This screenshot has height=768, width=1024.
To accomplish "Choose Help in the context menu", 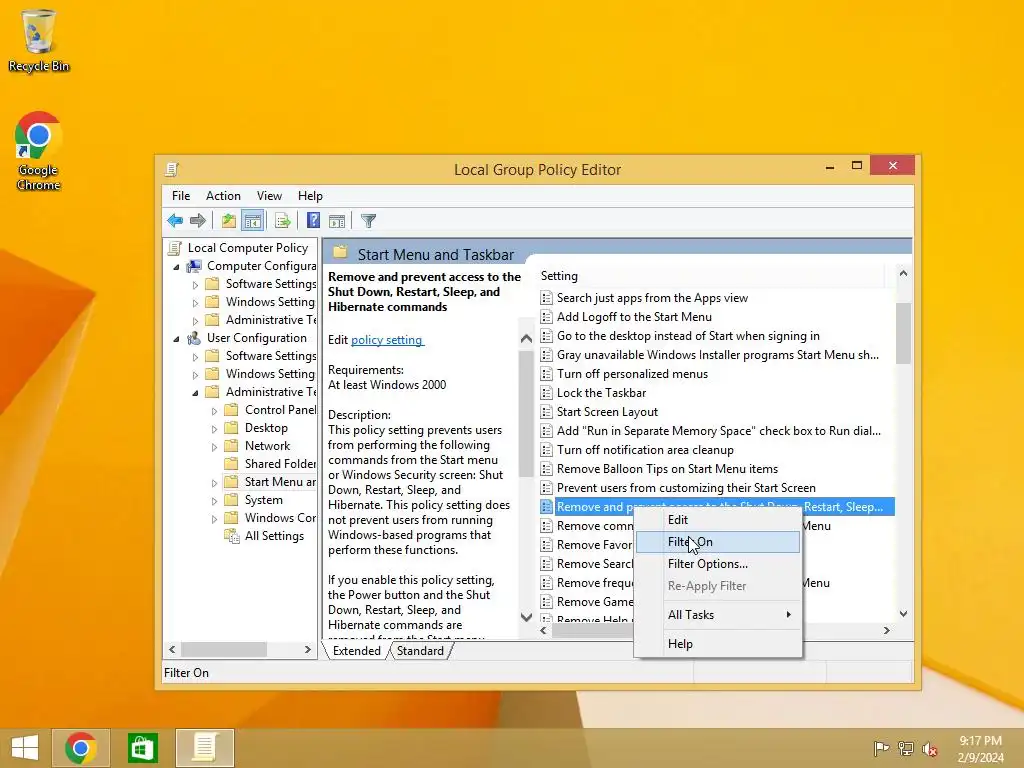I will (718, 644).
